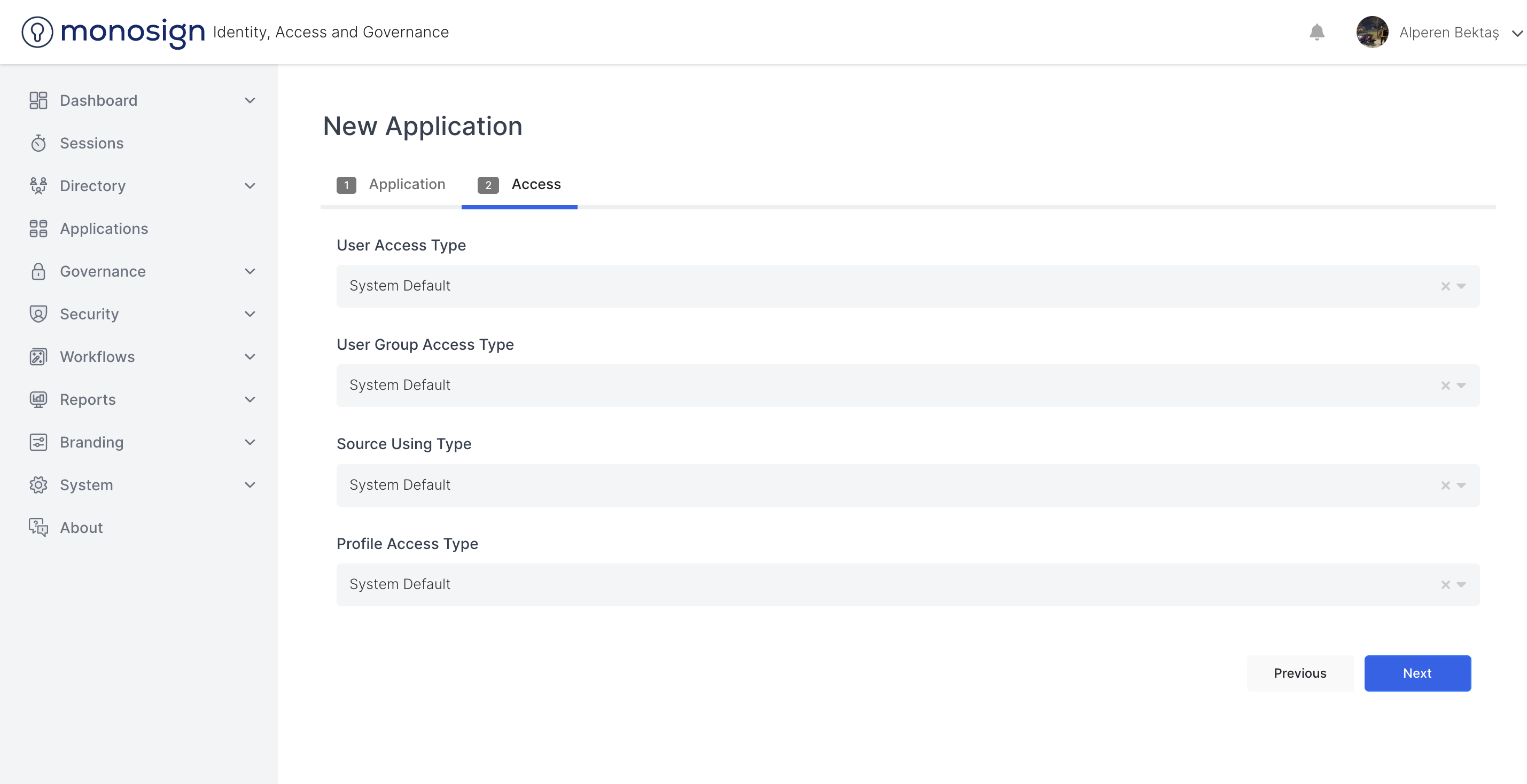
Task: Click the Applications grid icon
Action: (38, 228)
